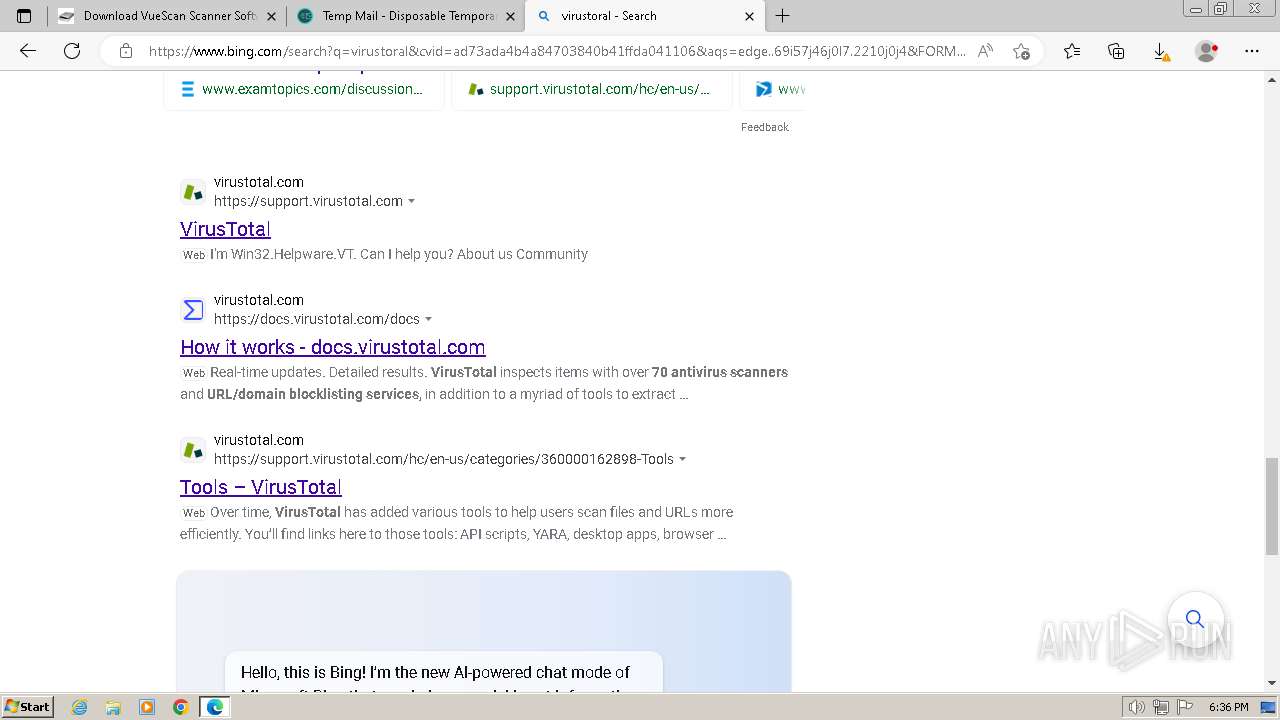Click the Bing chat greeting message
This screenshot has width=1280, height=720.
click(443, 672)
